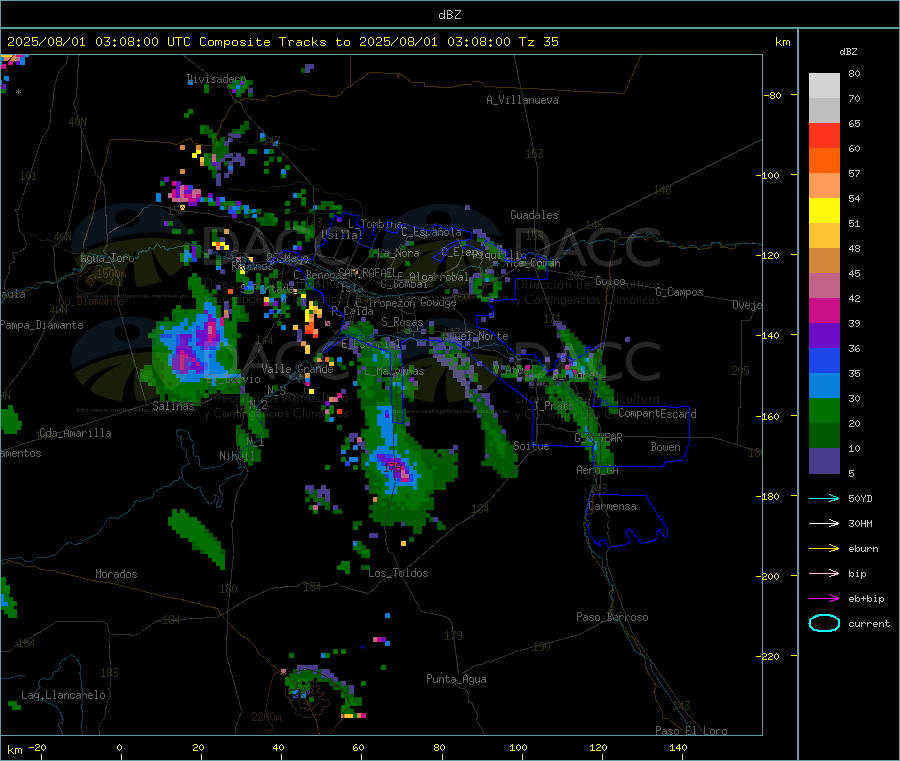The image size is (900, 761).
Task: Select the deep orange swatch between 60 and 57 dBZ
Action: click(824, 161)
